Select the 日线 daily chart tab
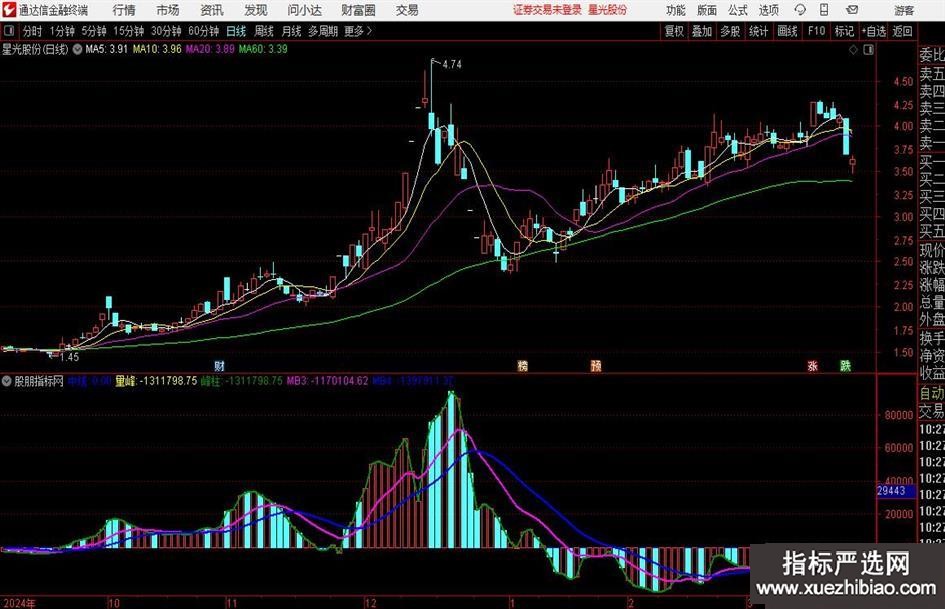The width and height of the screenshot is (945, 609). (236, 31)
